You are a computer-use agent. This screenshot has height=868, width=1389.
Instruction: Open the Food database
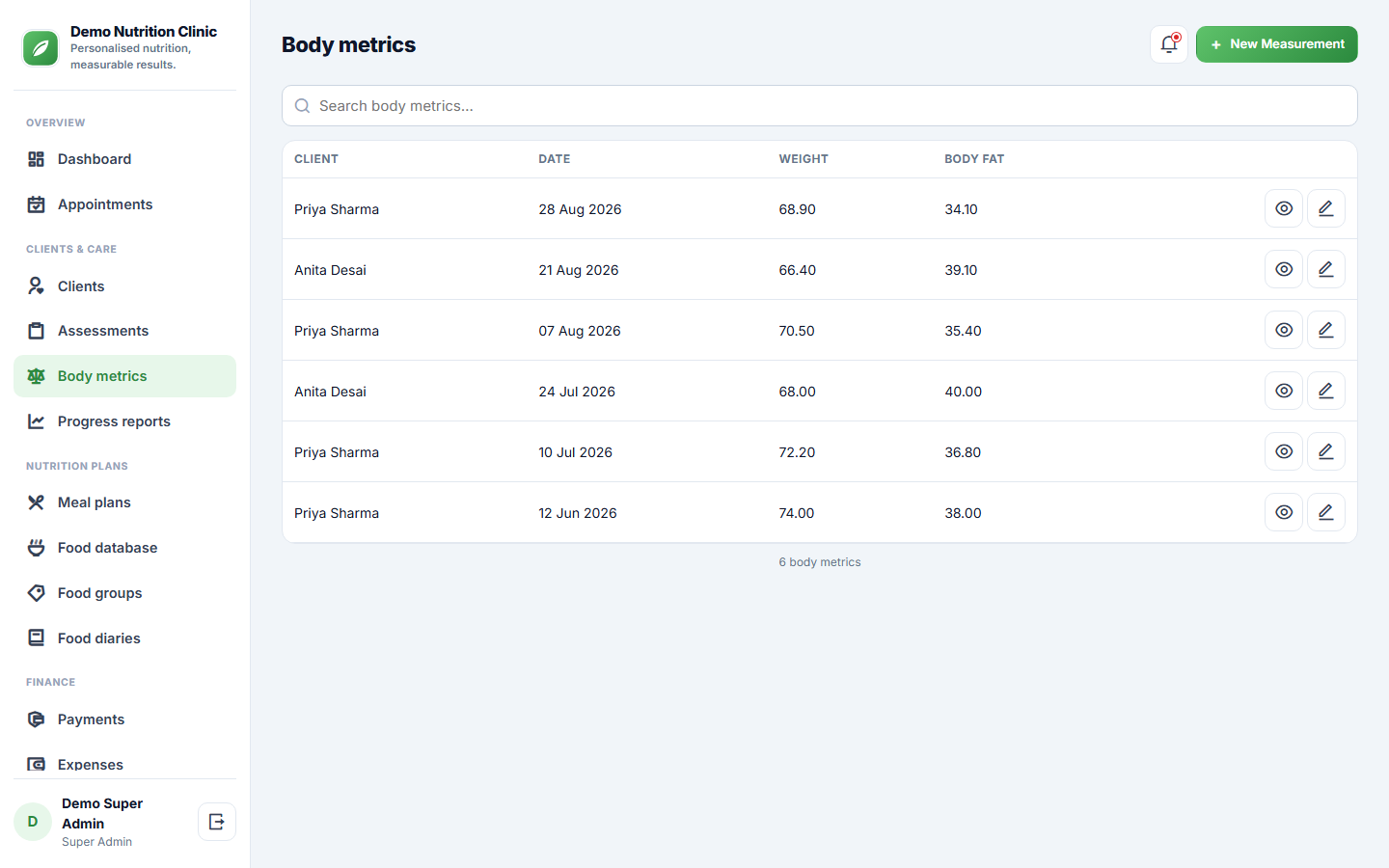pyautogui.click(x=124, y=548)
